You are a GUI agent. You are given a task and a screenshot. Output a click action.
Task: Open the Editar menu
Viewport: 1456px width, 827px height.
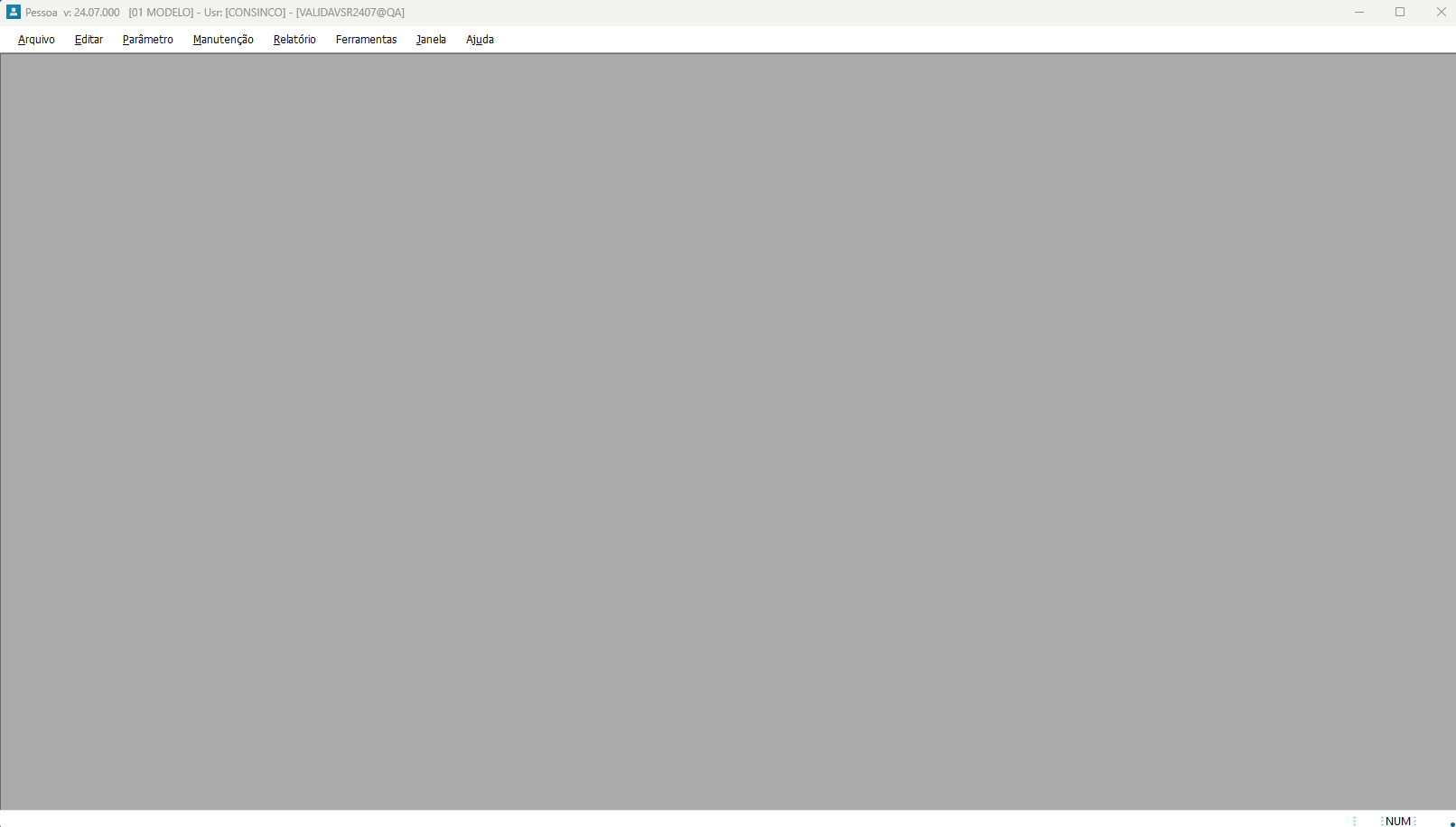(89, 40)
